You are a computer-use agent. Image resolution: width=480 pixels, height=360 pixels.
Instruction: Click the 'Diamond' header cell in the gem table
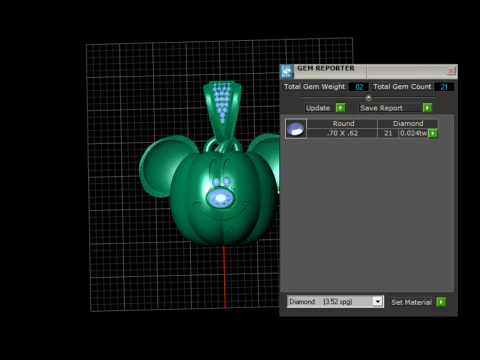408,123
